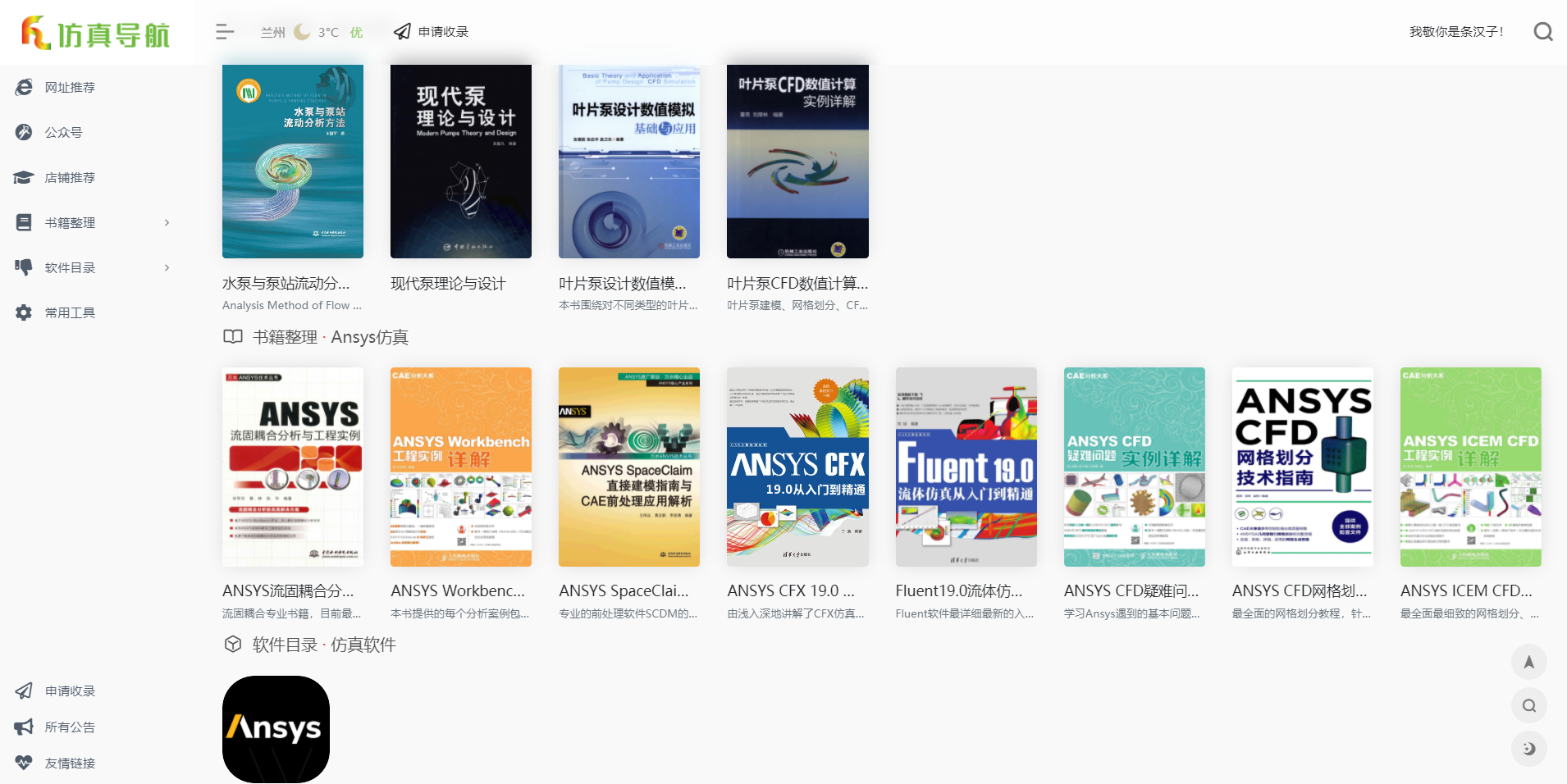
Task: Click the ANSYS Workbenc... title text
Action: (458, 590)
